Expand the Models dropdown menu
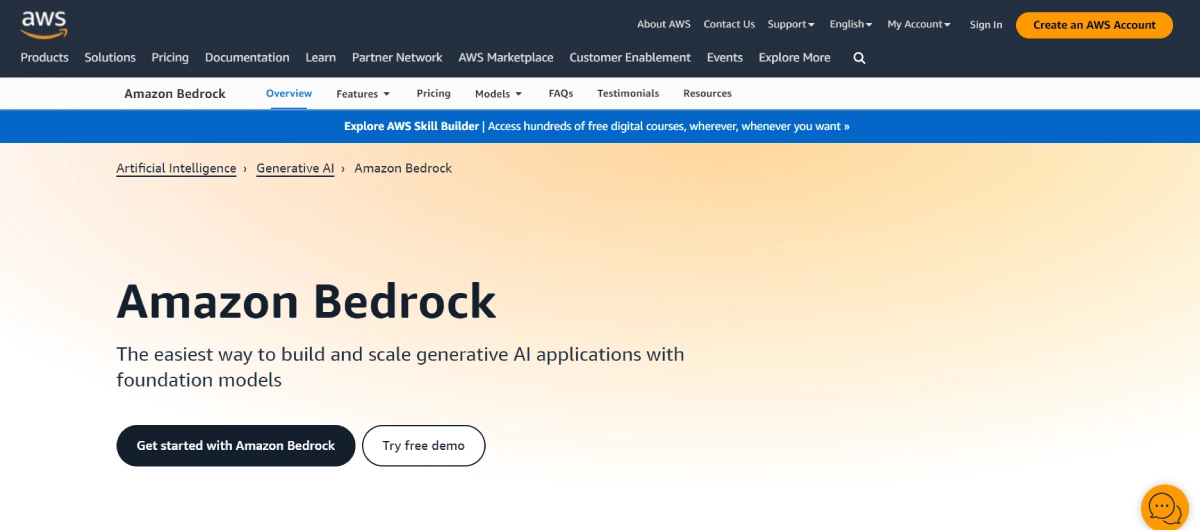This screenshot has height=530, width=1200. coord(498,94)
